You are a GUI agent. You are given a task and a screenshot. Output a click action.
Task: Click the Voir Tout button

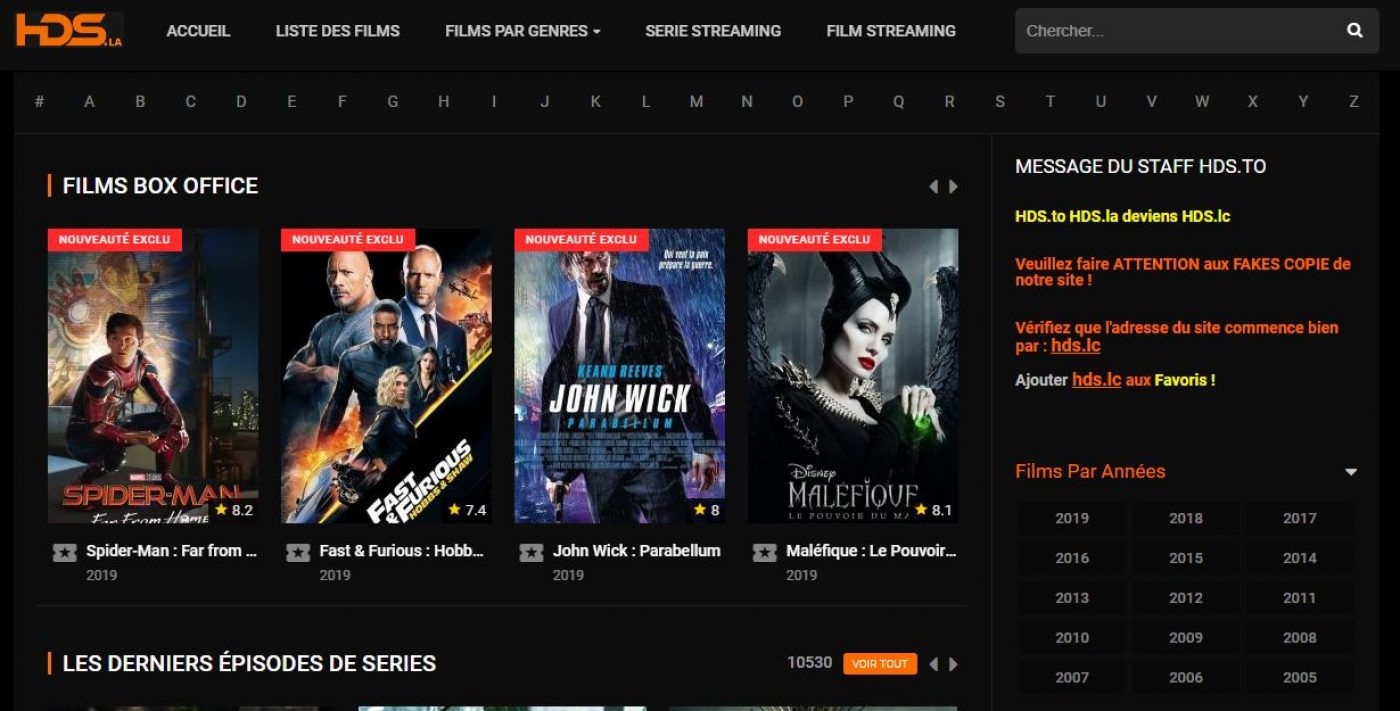click(880, 664)
